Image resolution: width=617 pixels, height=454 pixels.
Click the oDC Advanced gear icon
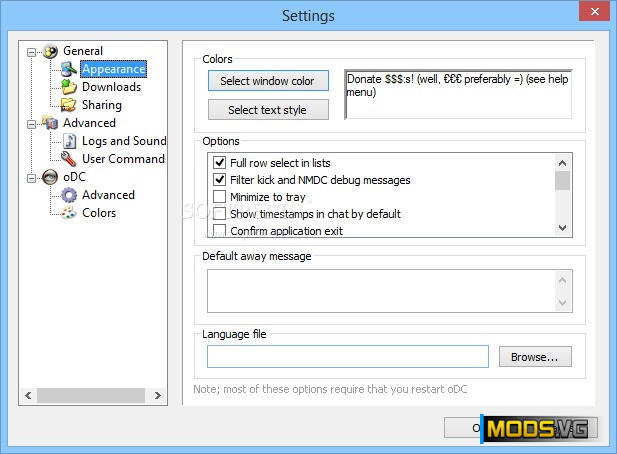(x=69, y=195)
